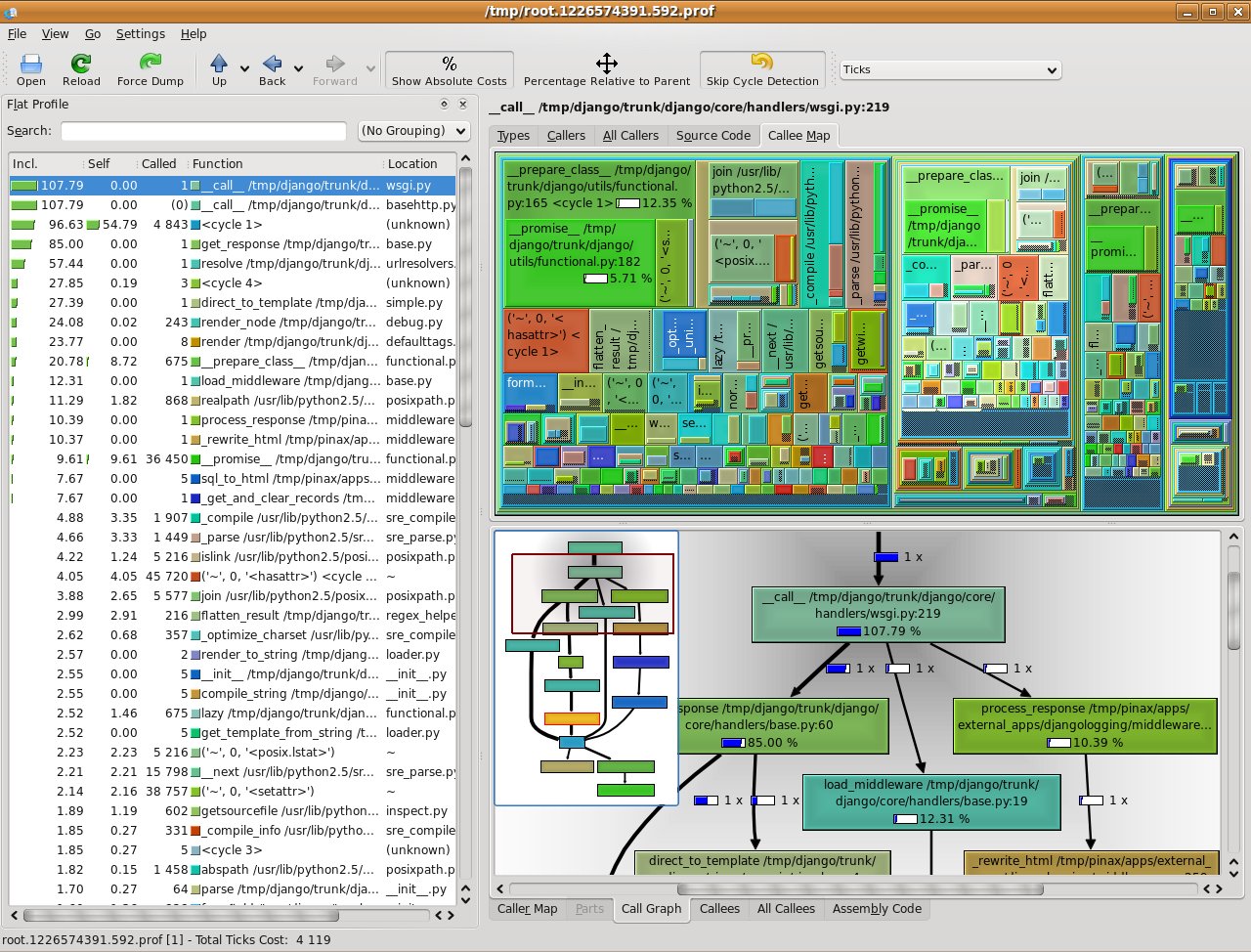The height and width of the screenshot is (952, 1251).
Task: Open the View menu
Action: (55, 33)
